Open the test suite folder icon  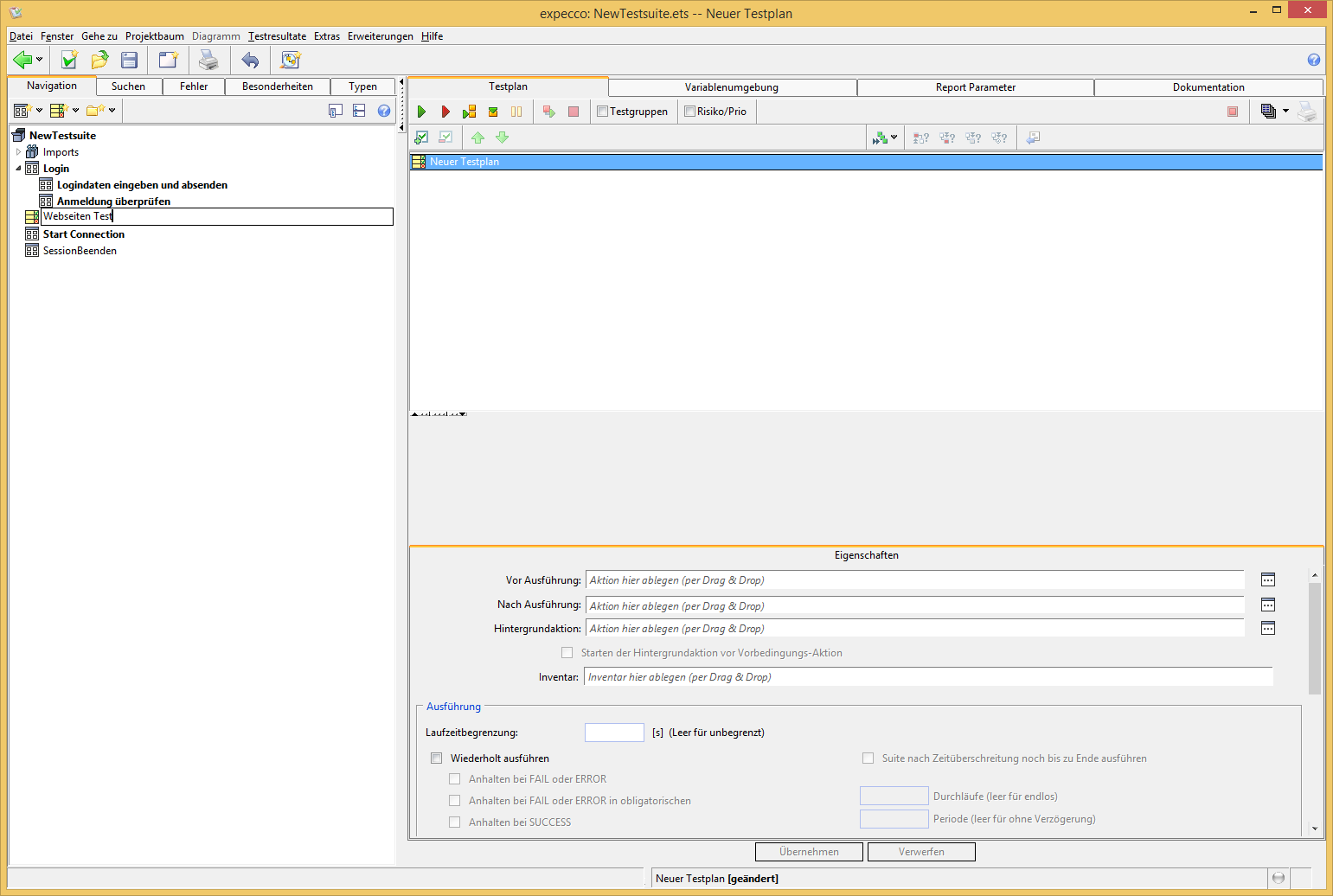99,60
